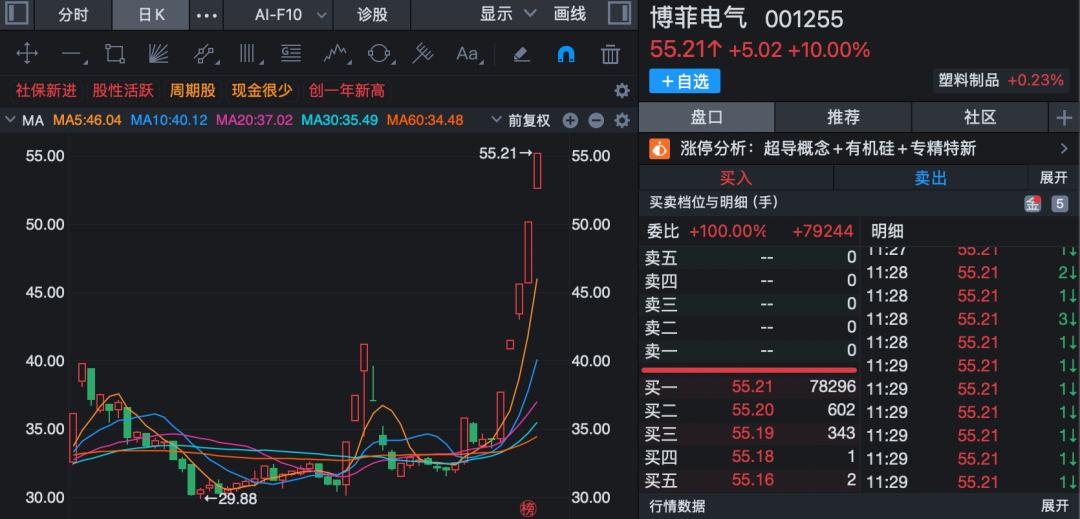Click the MA5 orange indicator label
This screenshot has width=1080, height=519.
coord(87,120)
